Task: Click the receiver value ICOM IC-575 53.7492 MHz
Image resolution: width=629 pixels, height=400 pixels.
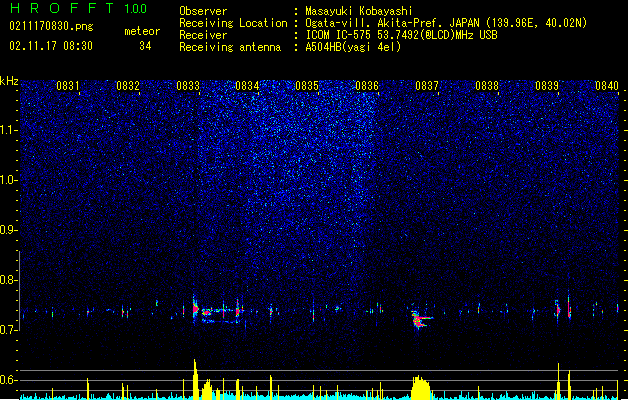Action: coord(401,35)
